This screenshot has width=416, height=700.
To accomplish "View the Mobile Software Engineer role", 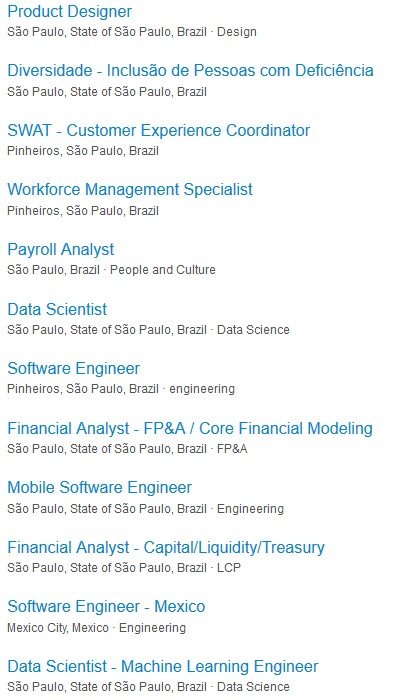I will point(100,488).
